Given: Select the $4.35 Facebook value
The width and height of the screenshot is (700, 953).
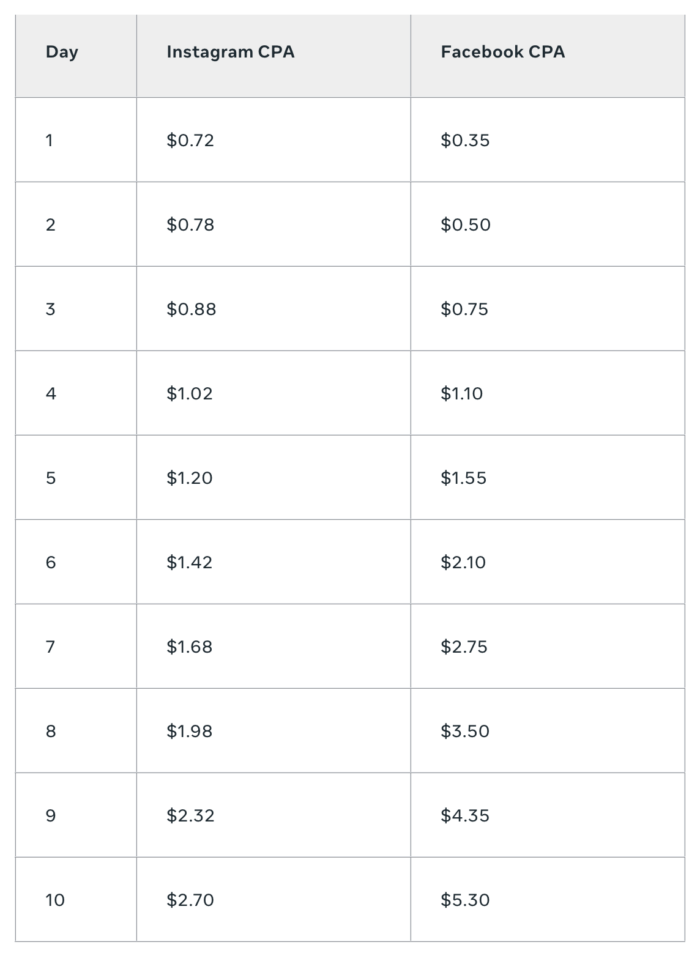Looking at the screenshot, I should 465,816.
